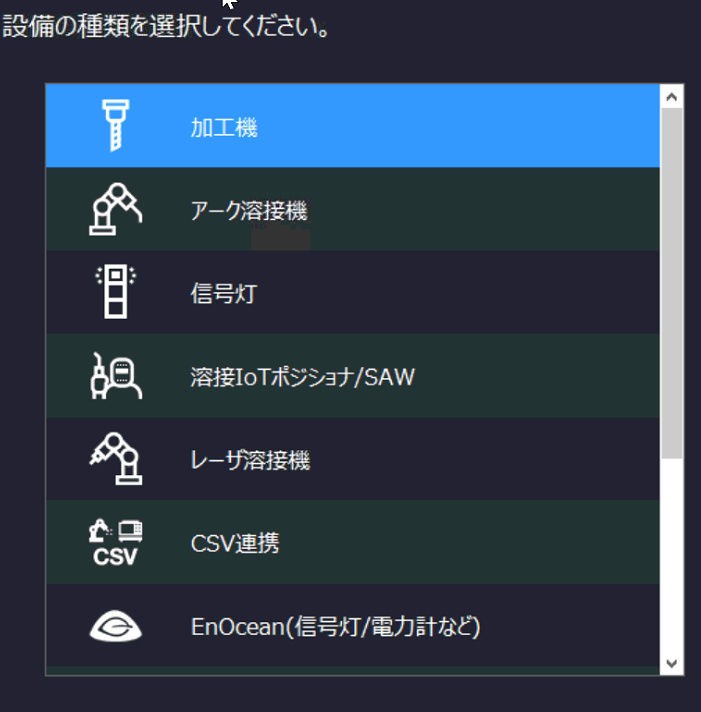Click the partially visible row below EnOcean
Viewport: 701px width, 712px height.
point(352,671)
